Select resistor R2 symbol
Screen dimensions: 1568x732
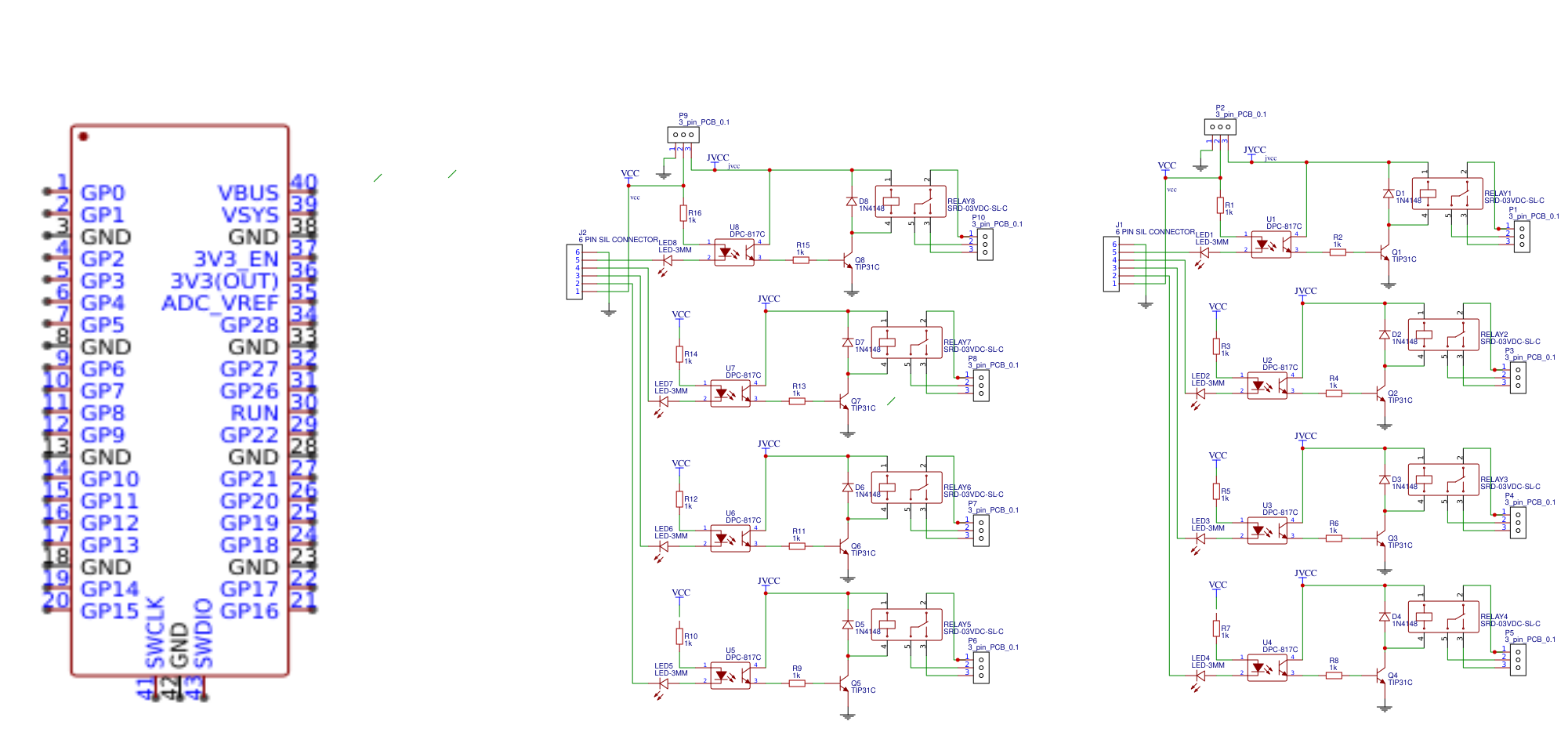(x=1338, y=252)
